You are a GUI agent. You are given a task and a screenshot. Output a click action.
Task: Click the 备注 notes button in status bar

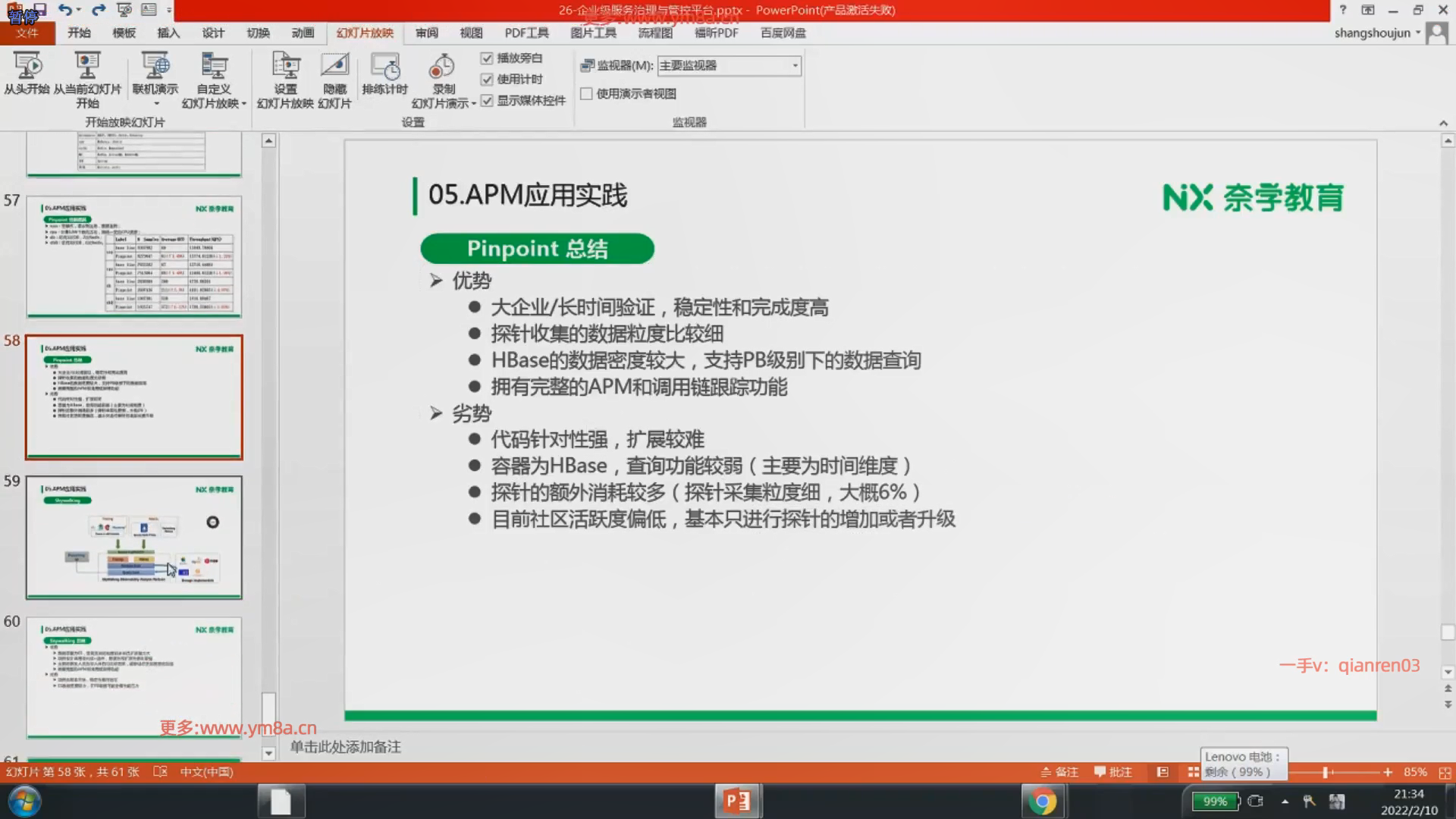point(1059,772)
